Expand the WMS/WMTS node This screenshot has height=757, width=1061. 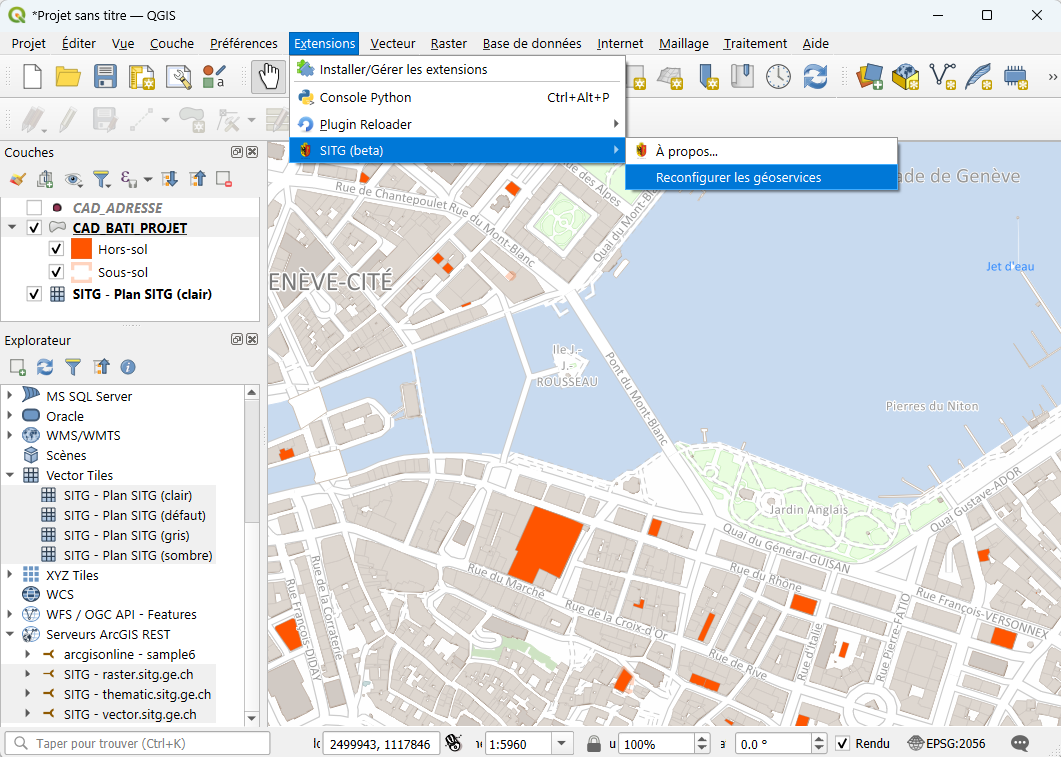(x=9, y=435)
